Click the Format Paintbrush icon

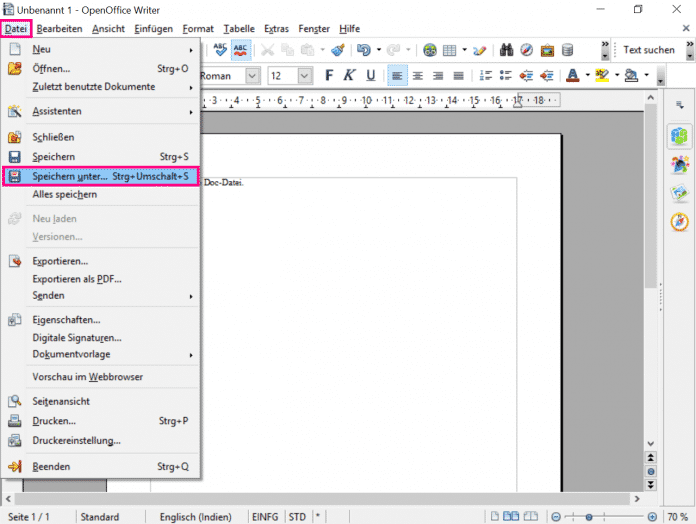pos(338,49)
